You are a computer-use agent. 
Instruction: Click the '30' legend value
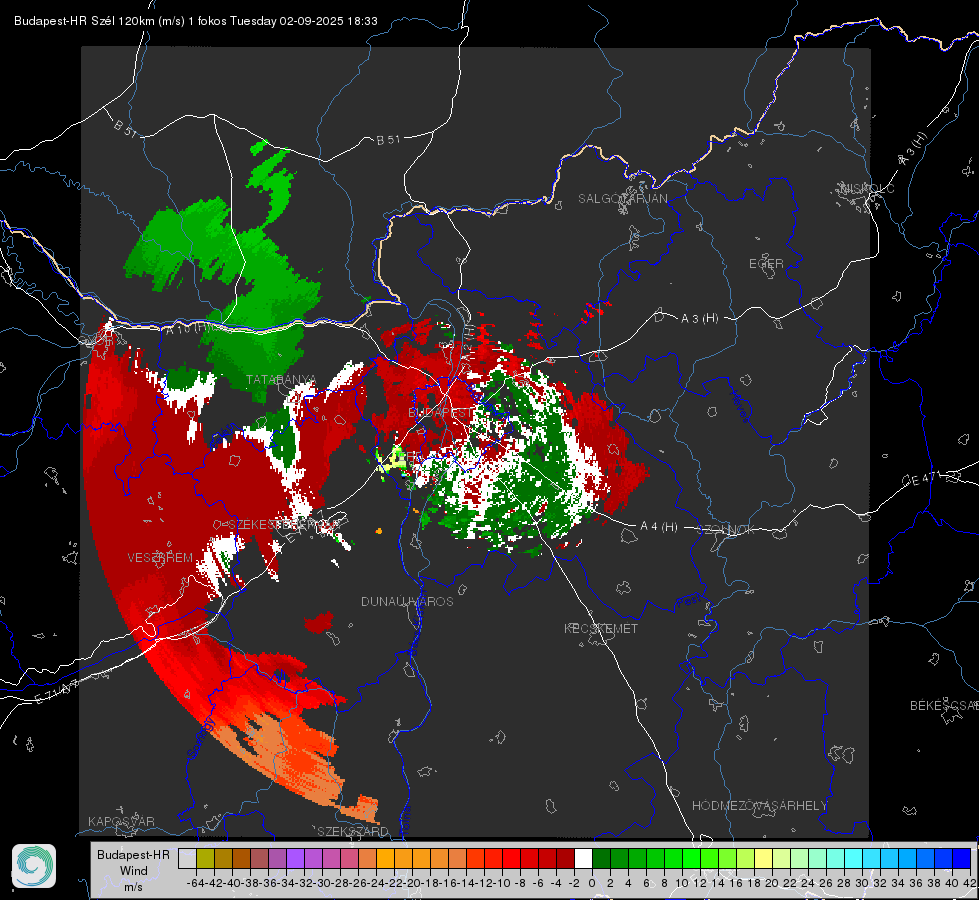click(x=862, y=883)
